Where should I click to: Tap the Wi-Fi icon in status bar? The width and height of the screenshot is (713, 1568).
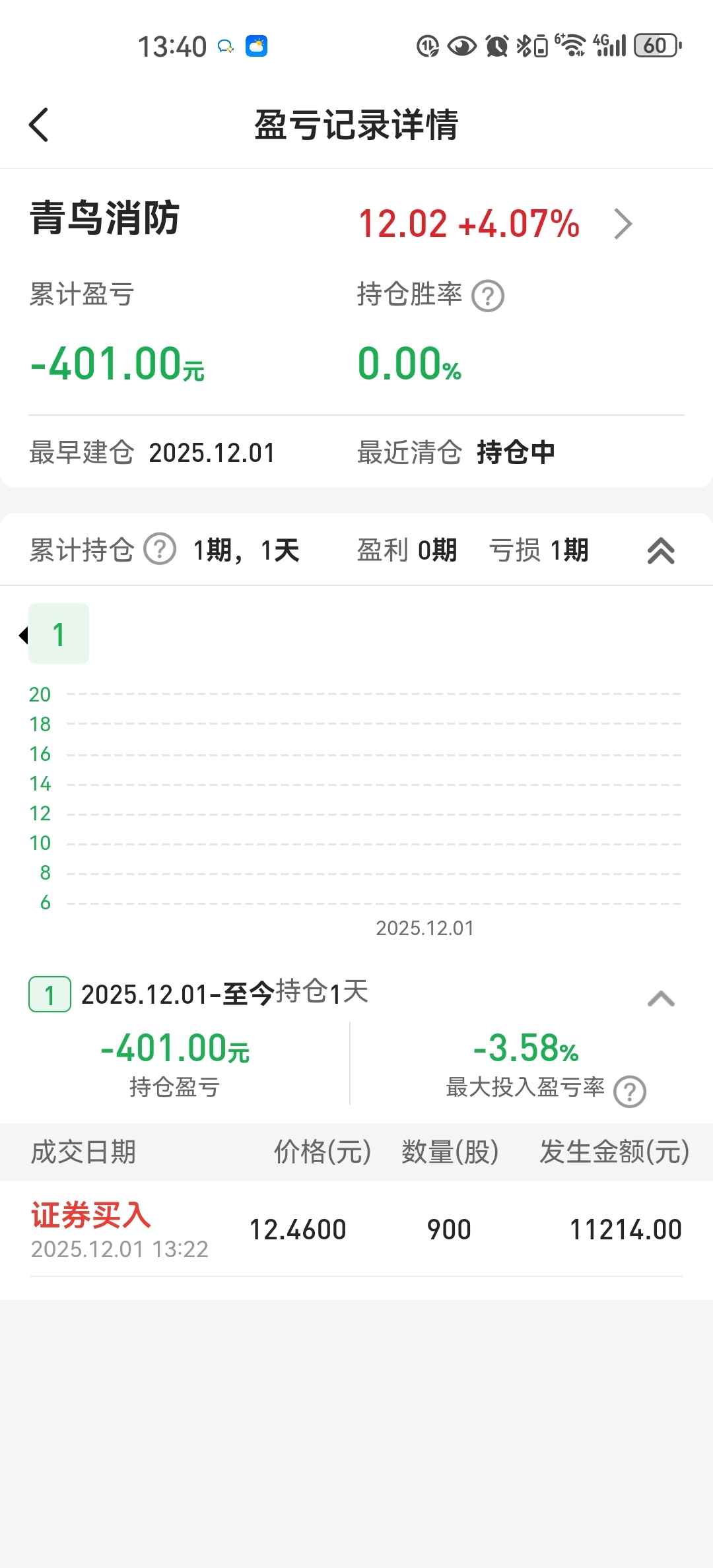point(570,46)
